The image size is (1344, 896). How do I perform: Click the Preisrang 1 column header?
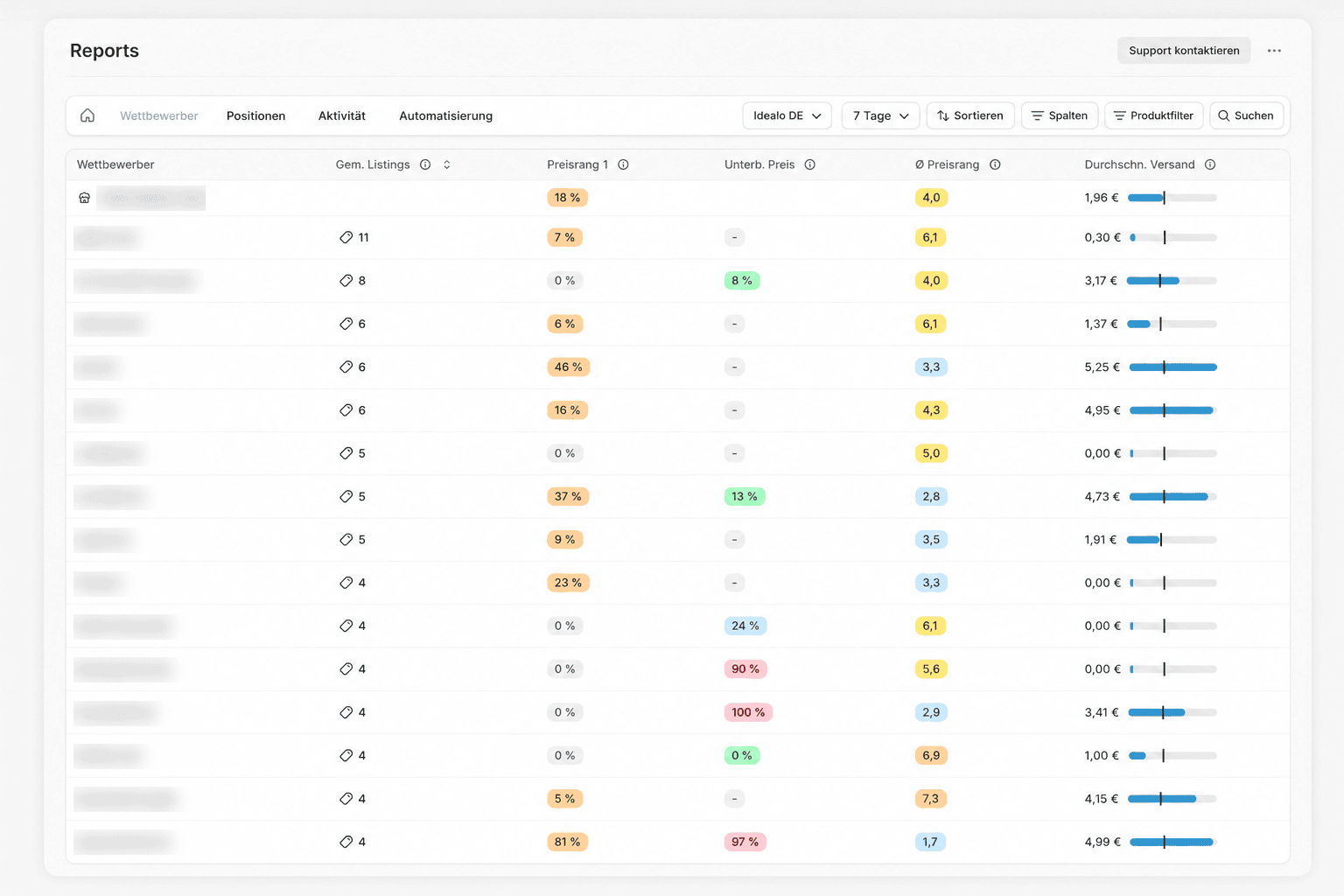(x=577, y=164)
